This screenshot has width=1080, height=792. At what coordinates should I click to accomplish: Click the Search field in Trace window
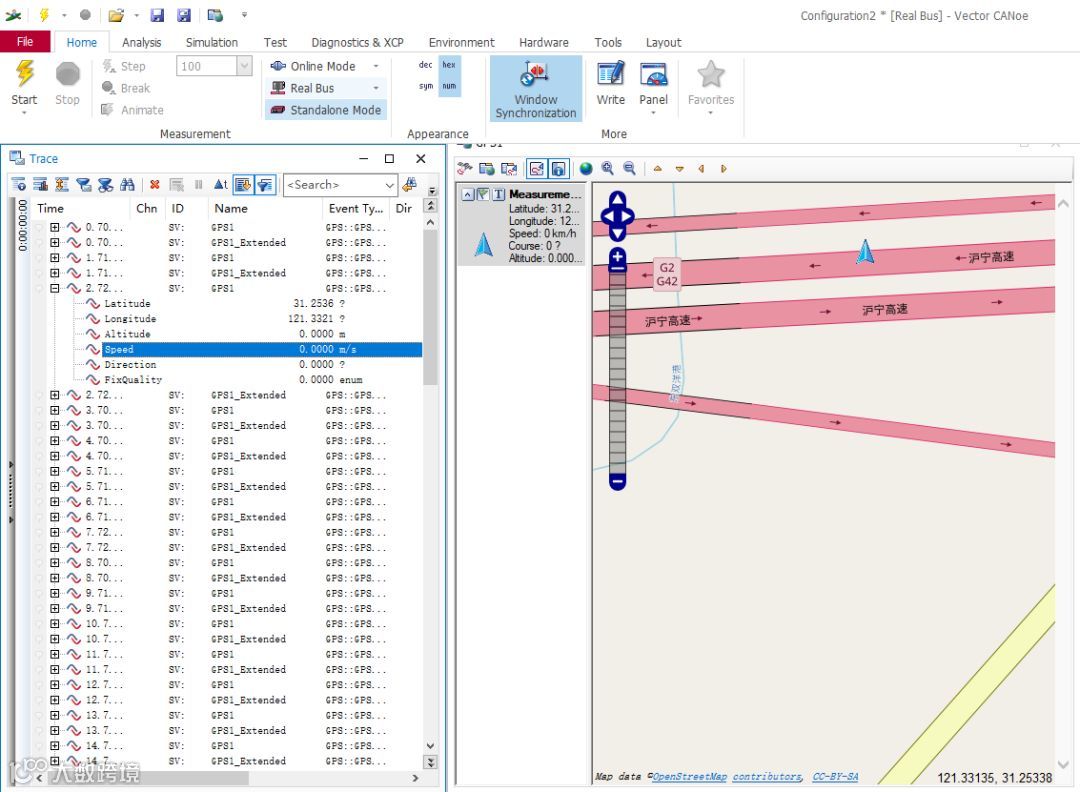(x=333, y=185)
